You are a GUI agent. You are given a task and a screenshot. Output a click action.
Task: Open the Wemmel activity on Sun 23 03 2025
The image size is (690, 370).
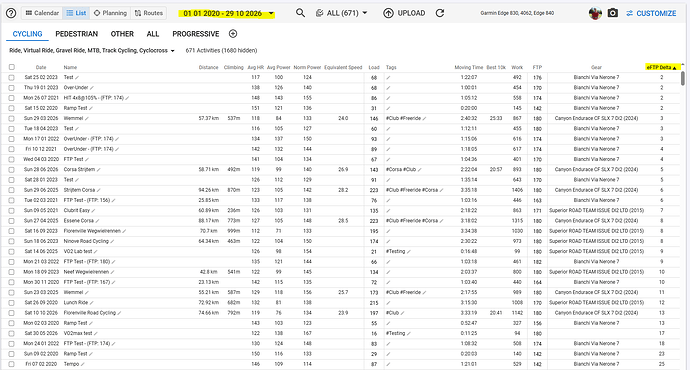pyautogui.click(x=73, y=293)
